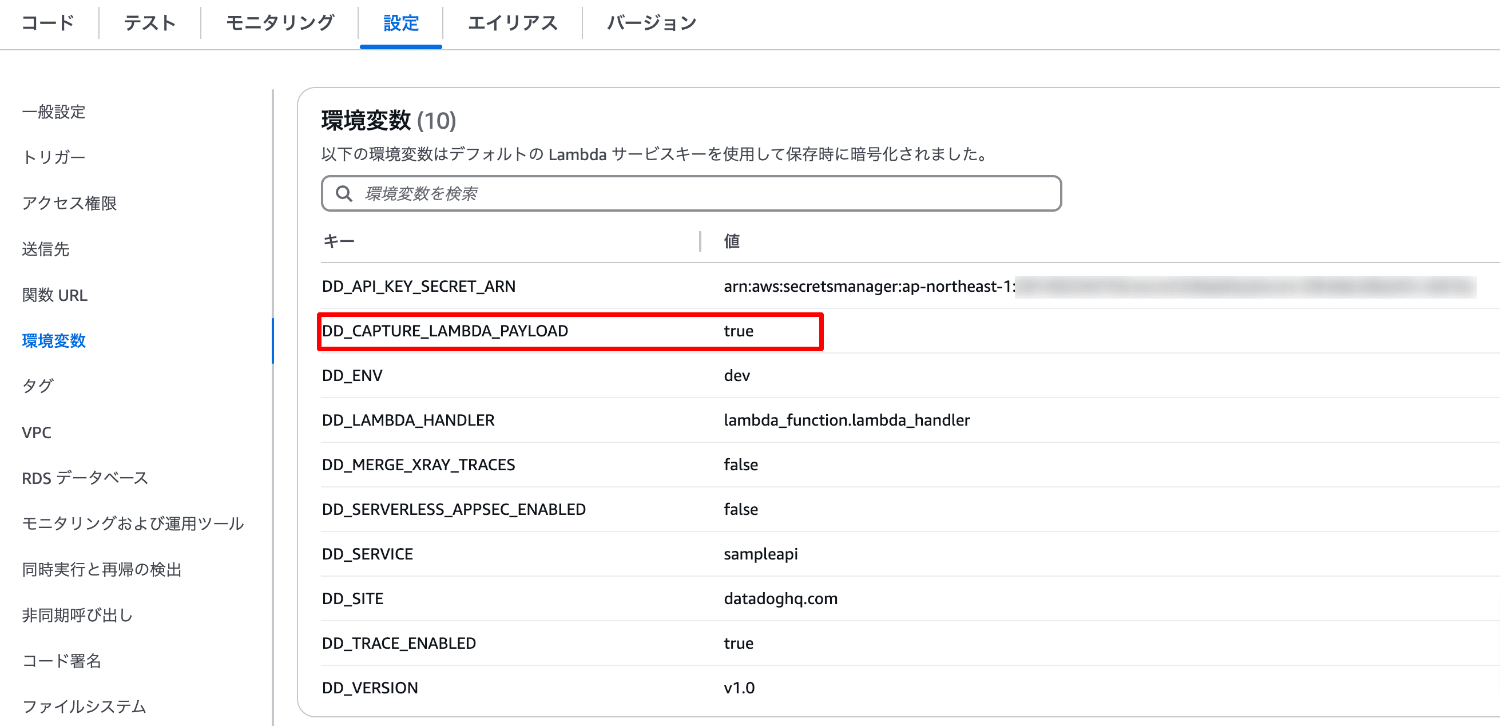1500x726 pixels.
Task: Open 一般設定 in the sidebar
Action: click(54, 112)
